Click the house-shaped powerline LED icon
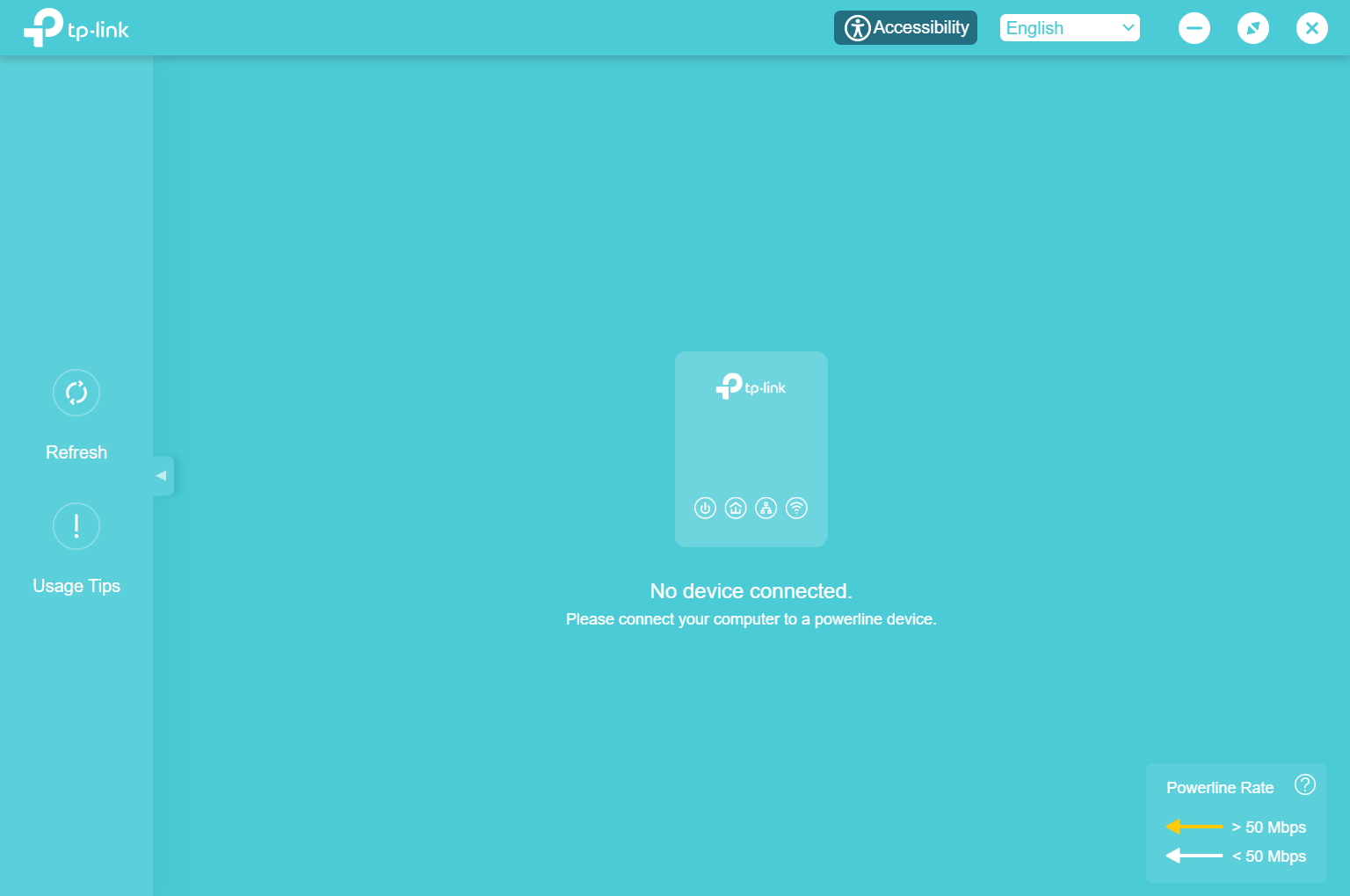This screenshot has height=896, width=1350. click(736, 508)
